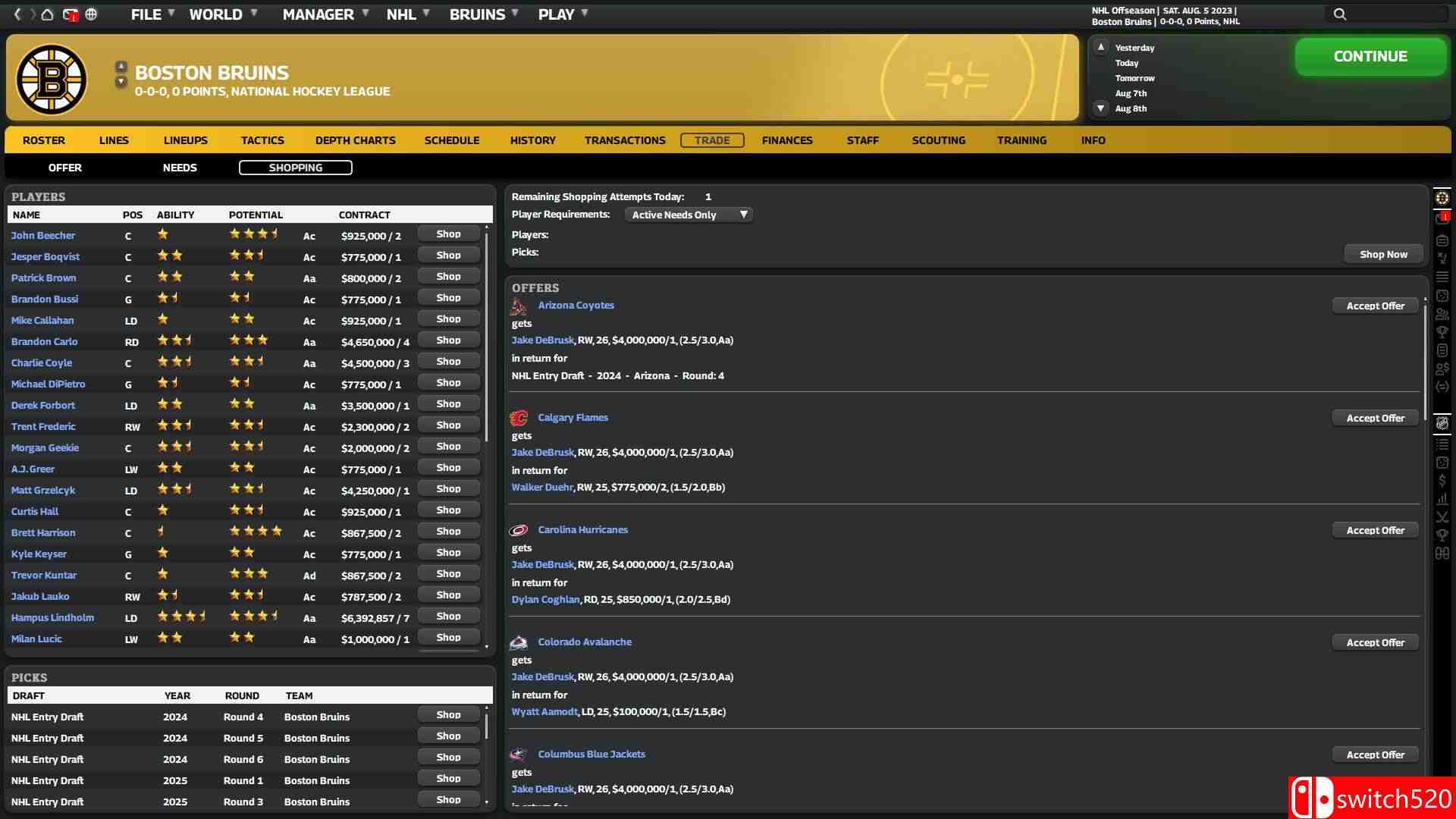1456x819 pixels.
Task: Click the next team down arrow
Action: 121,82
